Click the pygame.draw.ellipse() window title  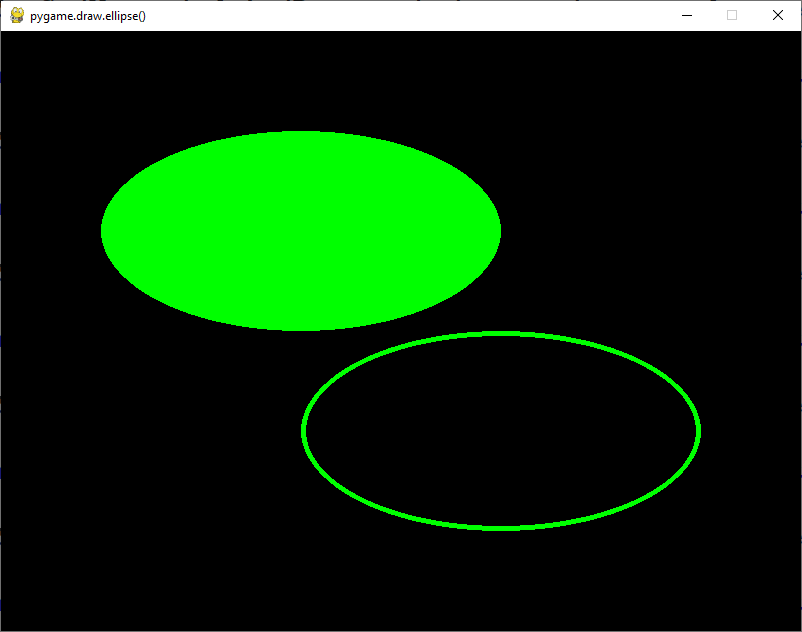88,16
